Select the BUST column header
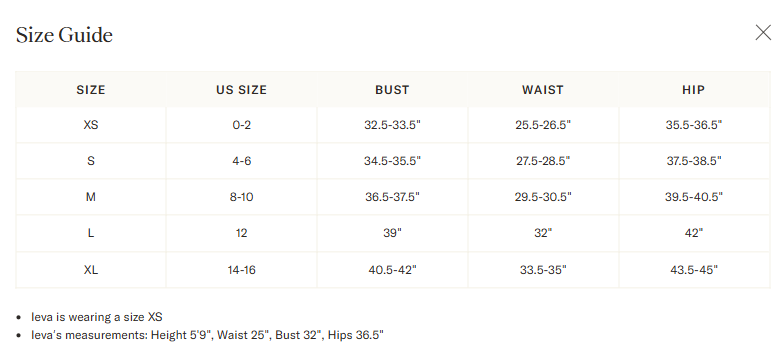 [x=392, y=90]
